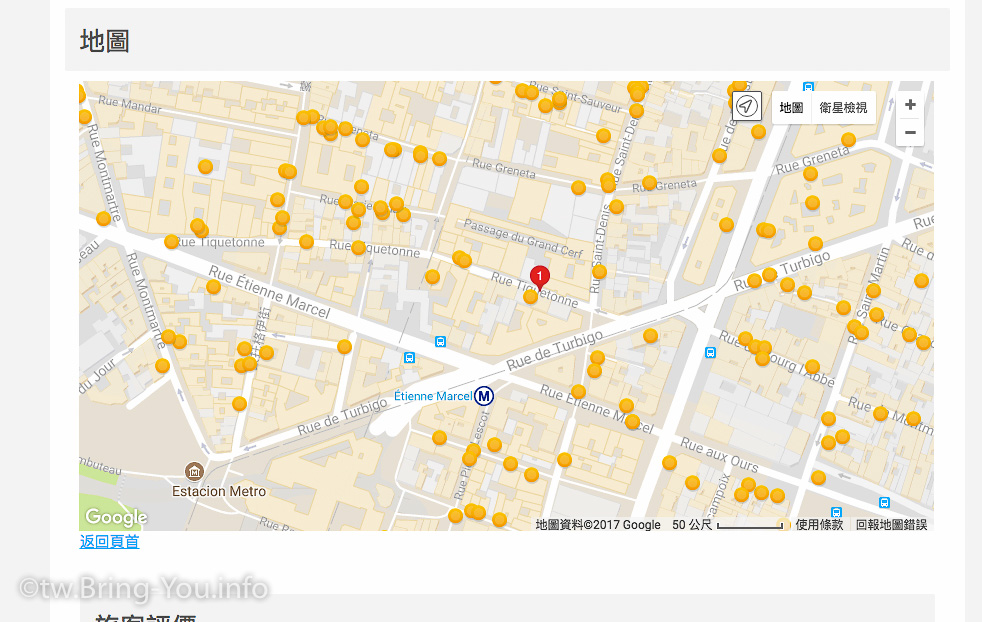Click 回報地圖錯誤 to report a map error

pyautogui.click(x=891, y=525)
